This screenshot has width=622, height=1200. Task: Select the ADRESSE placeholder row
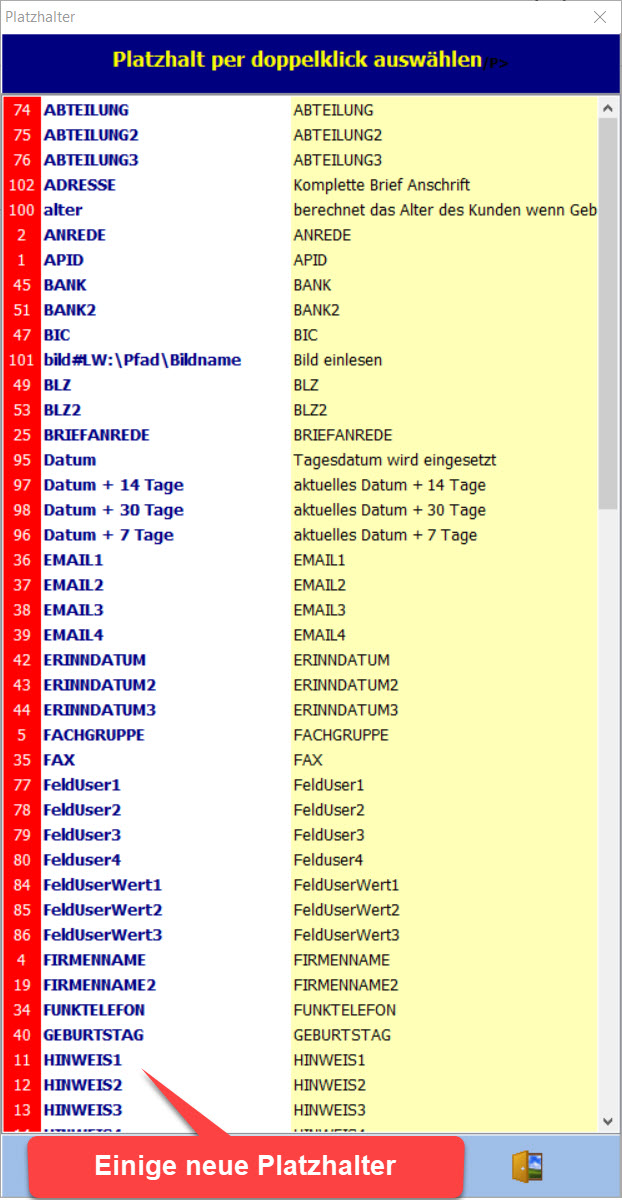pyautogui.click(x=80, y=185)
